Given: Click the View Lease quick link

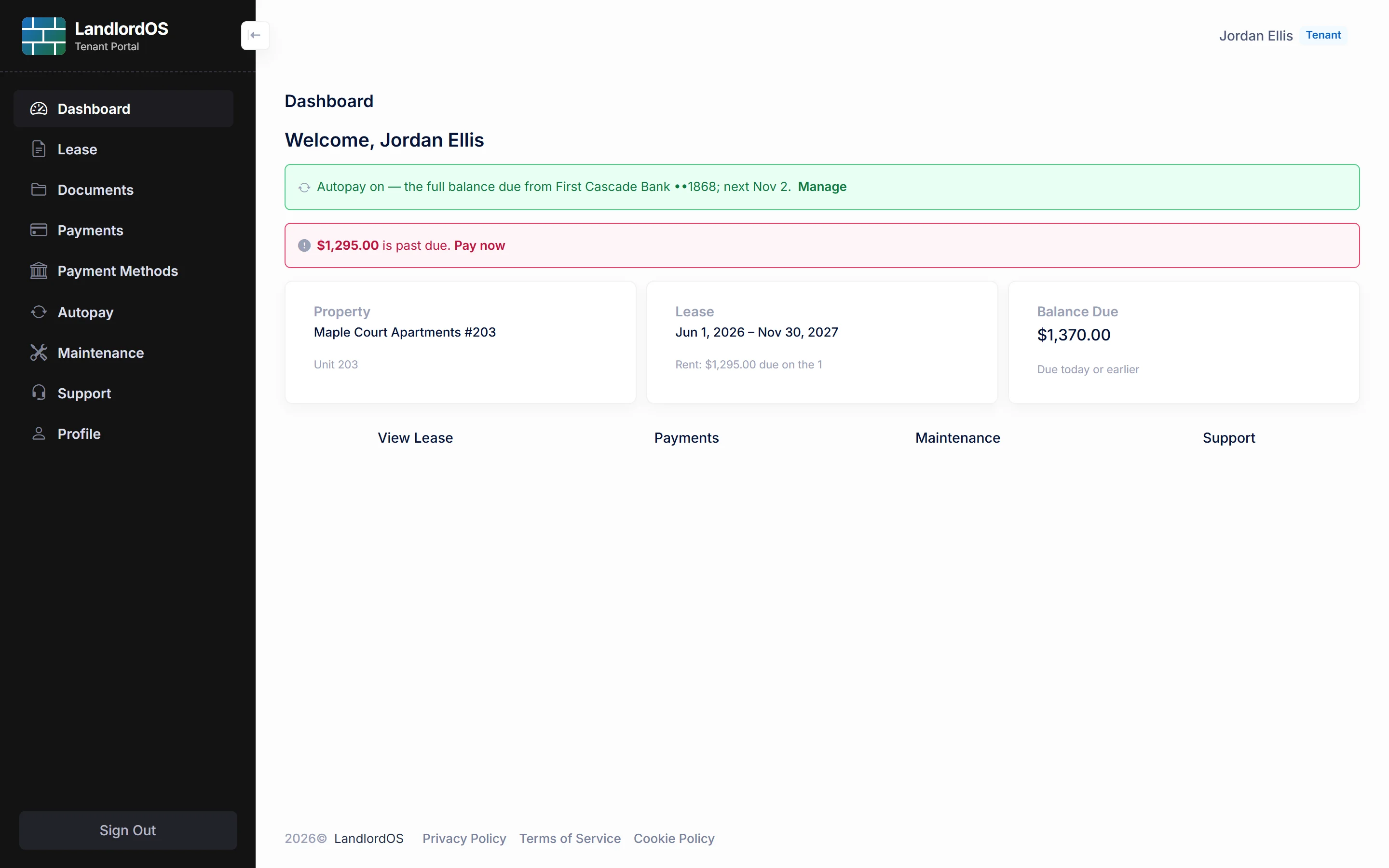Looking at the screenshot, I should (415, 438).
